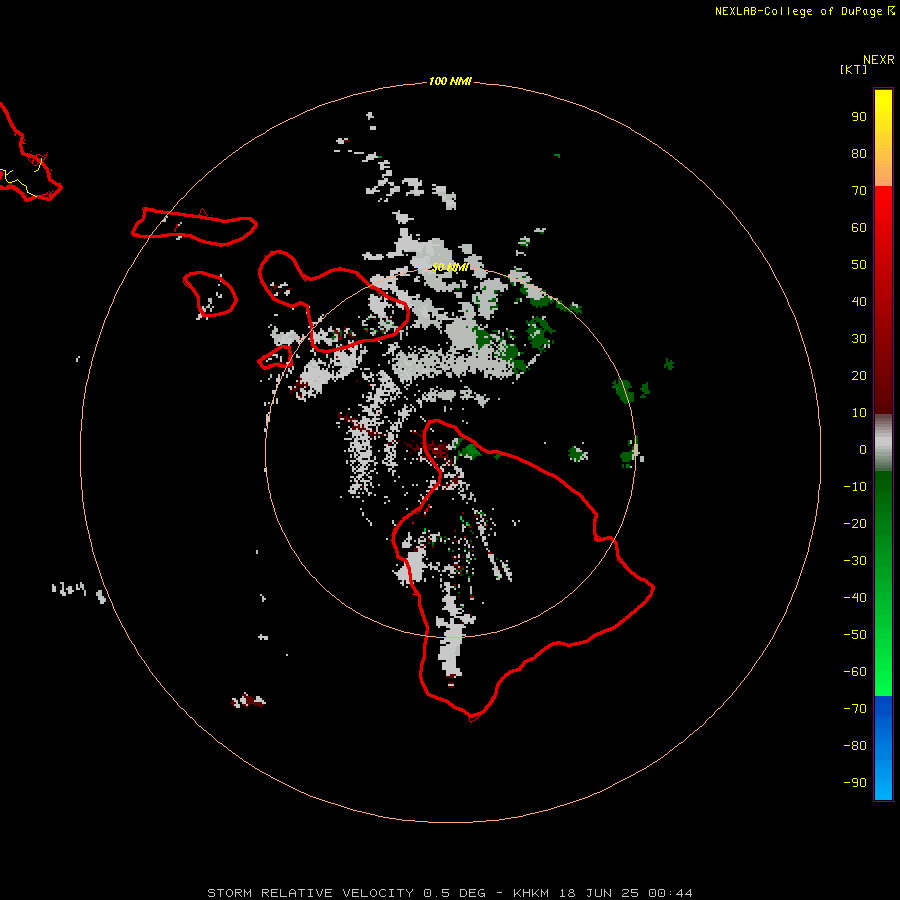Click the 40 value on velocity scale
Viewport: 900px width, 900px height.
[859, 301]
